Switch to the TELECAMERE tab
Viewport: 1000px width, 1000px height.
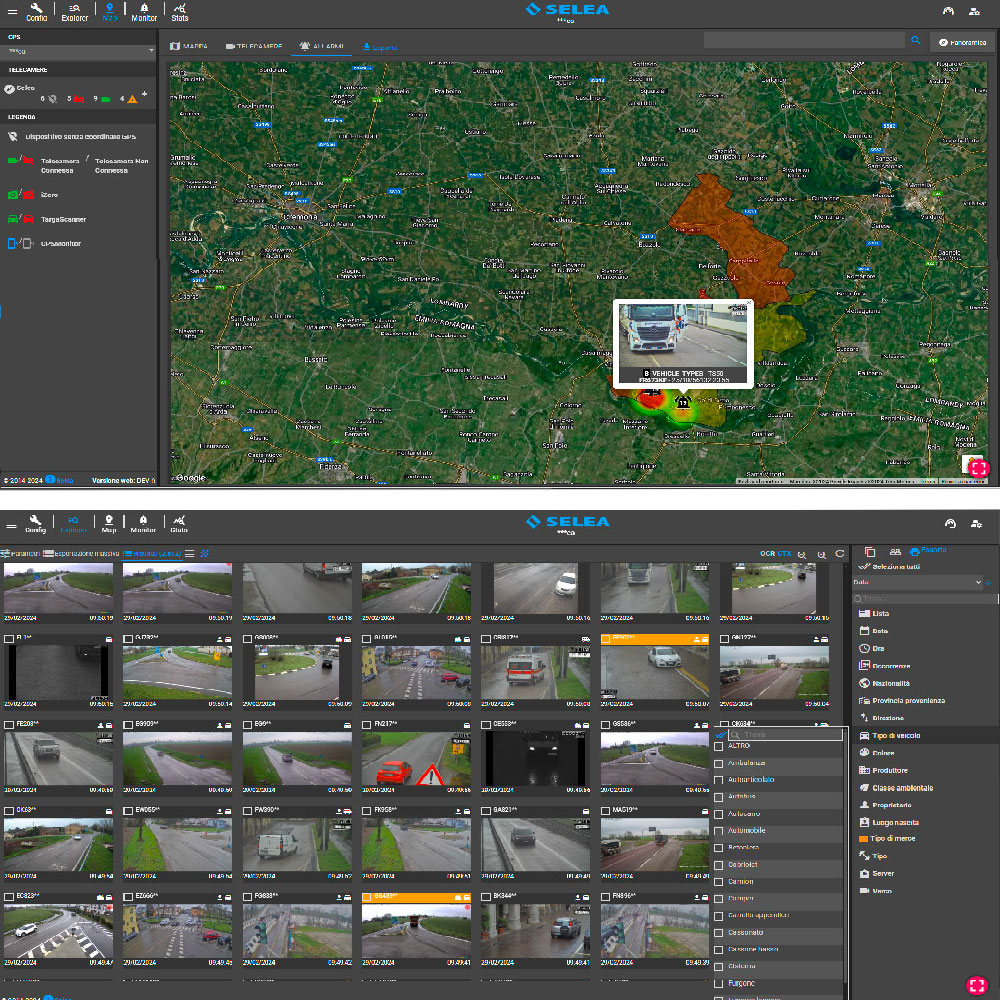pyautogui.click(x=254, y=46)
